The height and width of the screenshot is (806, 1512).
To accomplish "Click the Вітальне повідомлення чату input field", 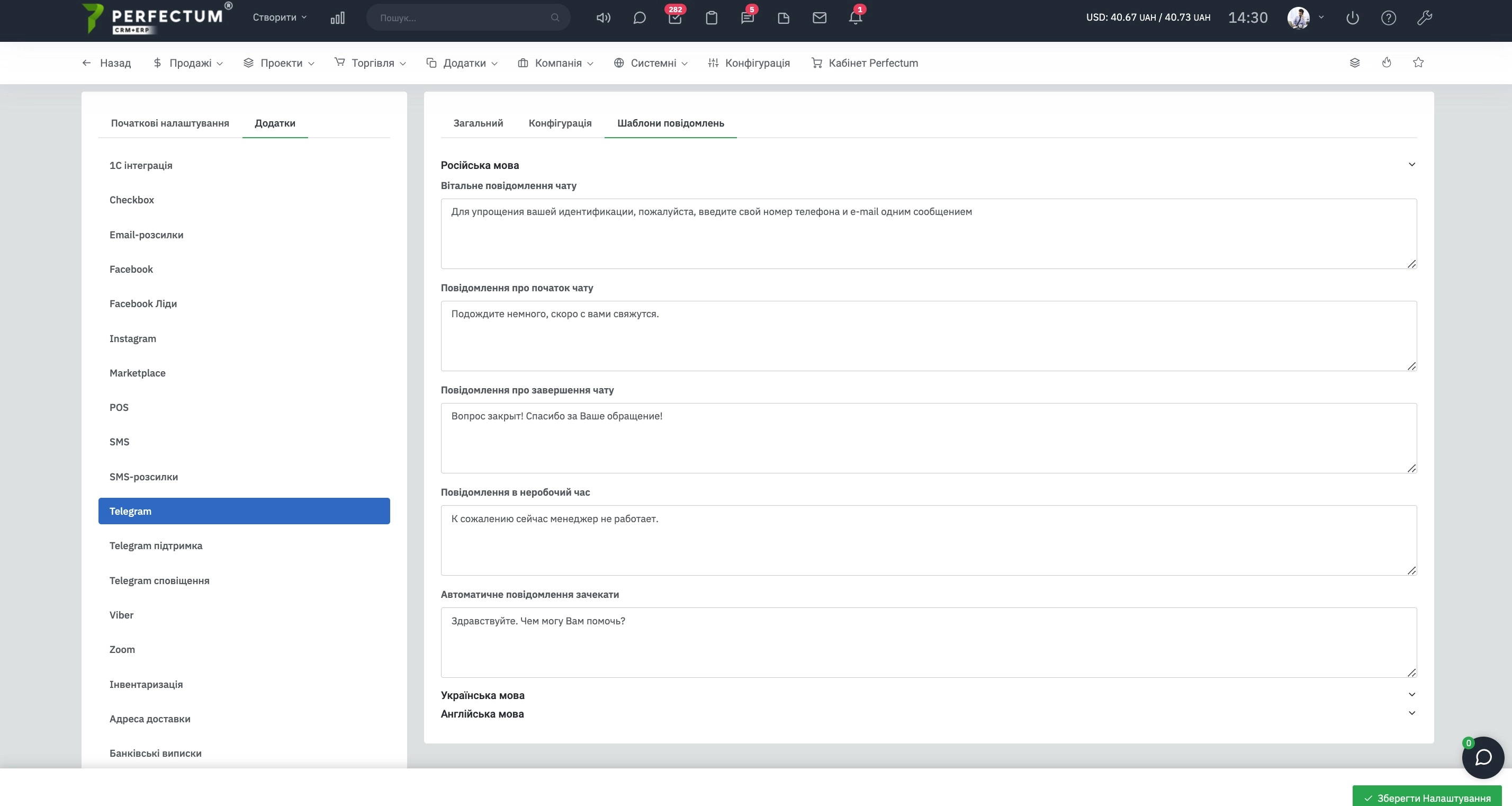I will (x=928, y=233).
